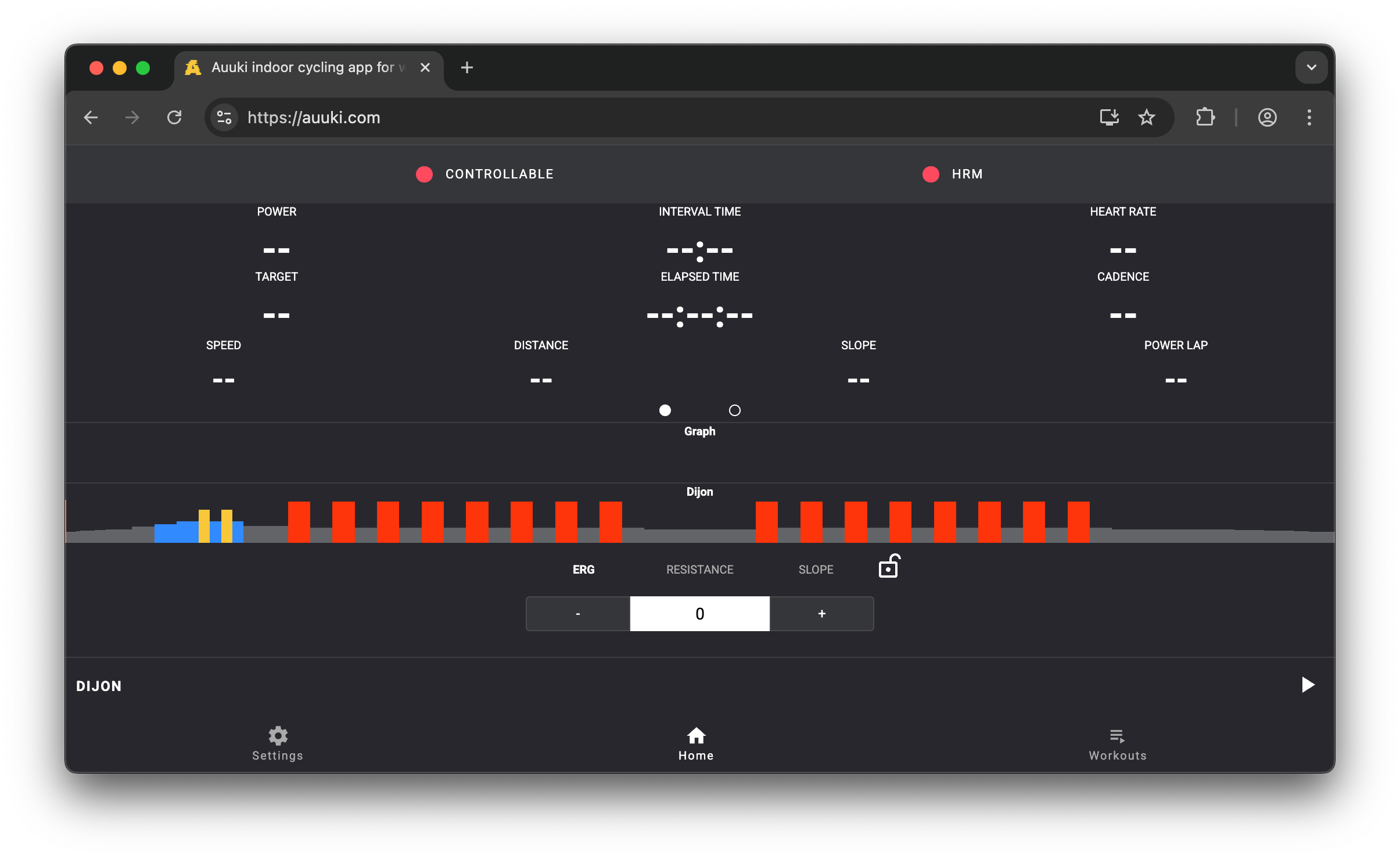Connect the HRM device indicator

point(931,174)
